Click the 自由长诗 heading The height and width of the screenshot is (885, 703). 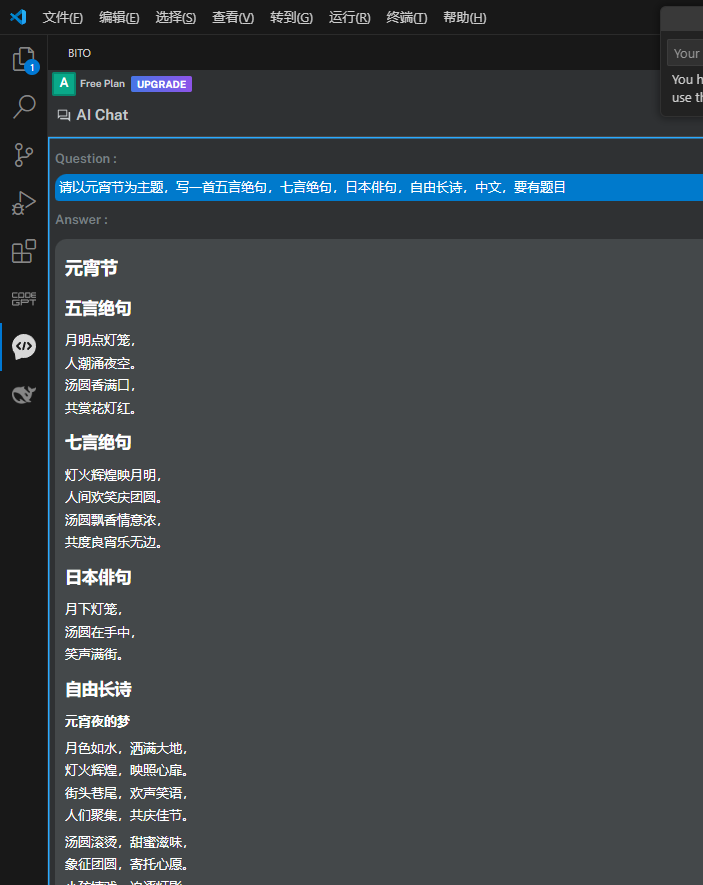click(98, 689)
